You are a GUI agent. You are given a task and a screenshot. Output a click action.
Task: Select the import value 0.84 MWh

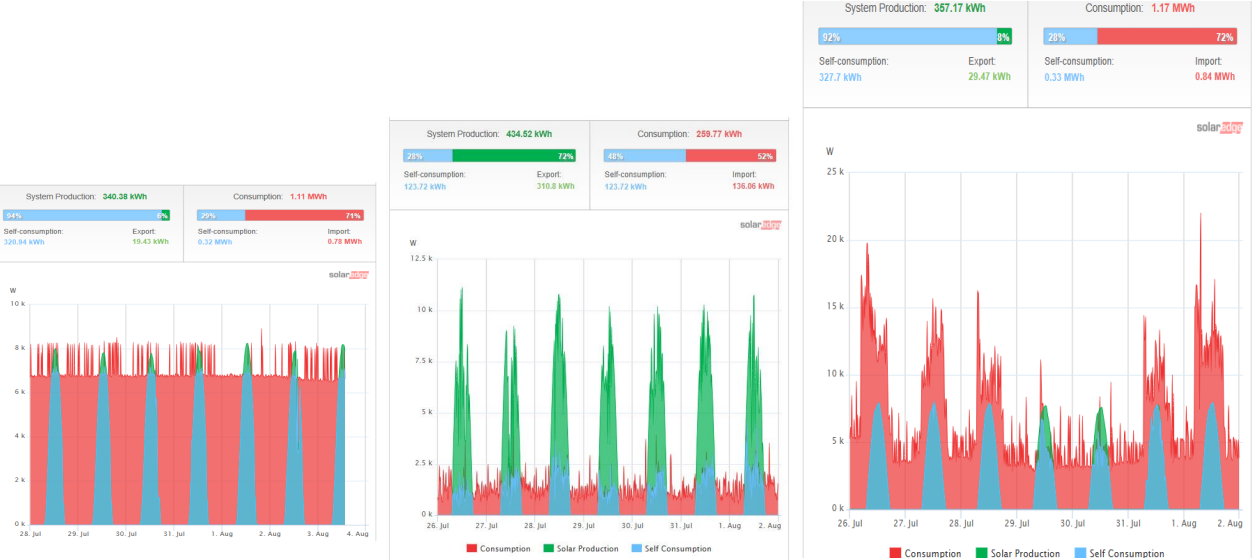1215,76
